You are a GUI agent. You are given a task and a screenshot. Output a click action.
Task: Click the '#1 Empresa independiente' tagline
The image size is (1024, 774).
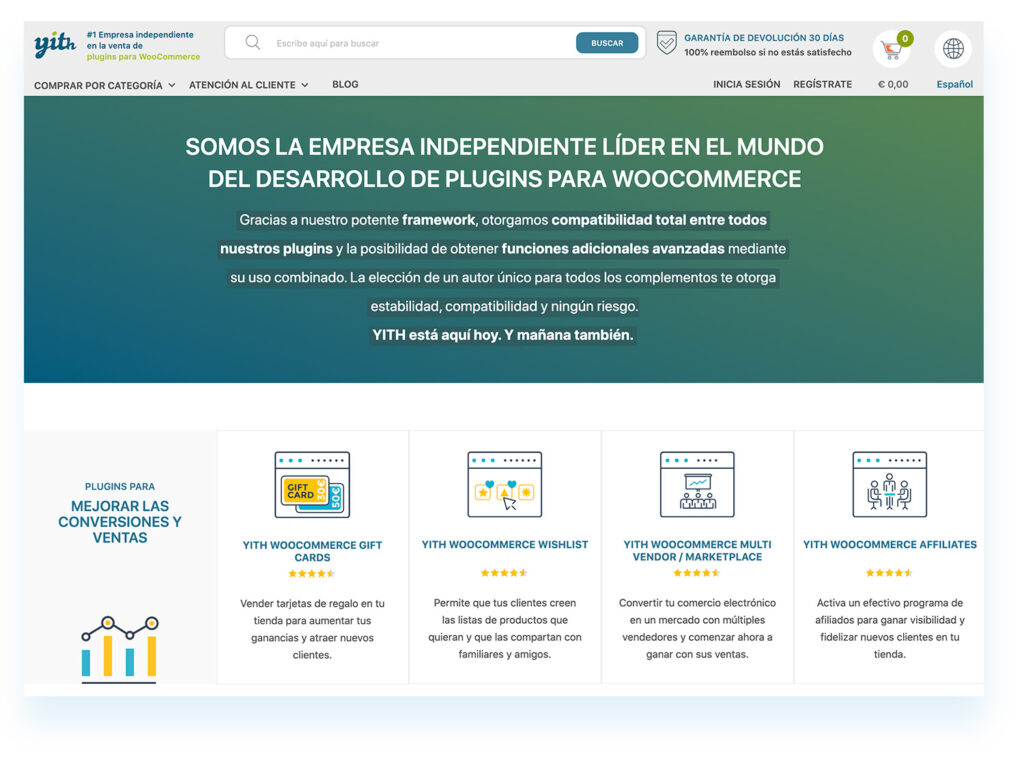(x=143, y=46)
